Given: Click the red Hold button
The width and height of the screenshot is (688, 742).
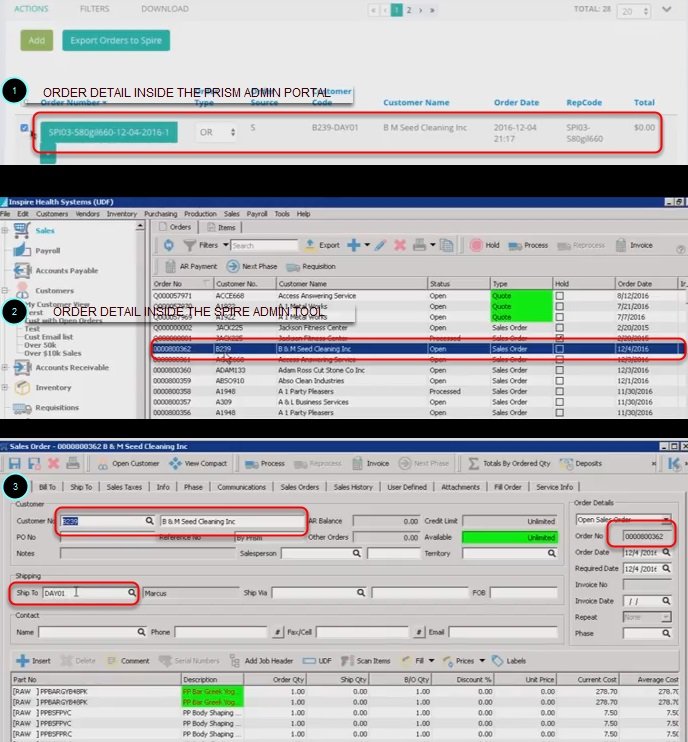Looking at the screenshot, I should [485, 245].
